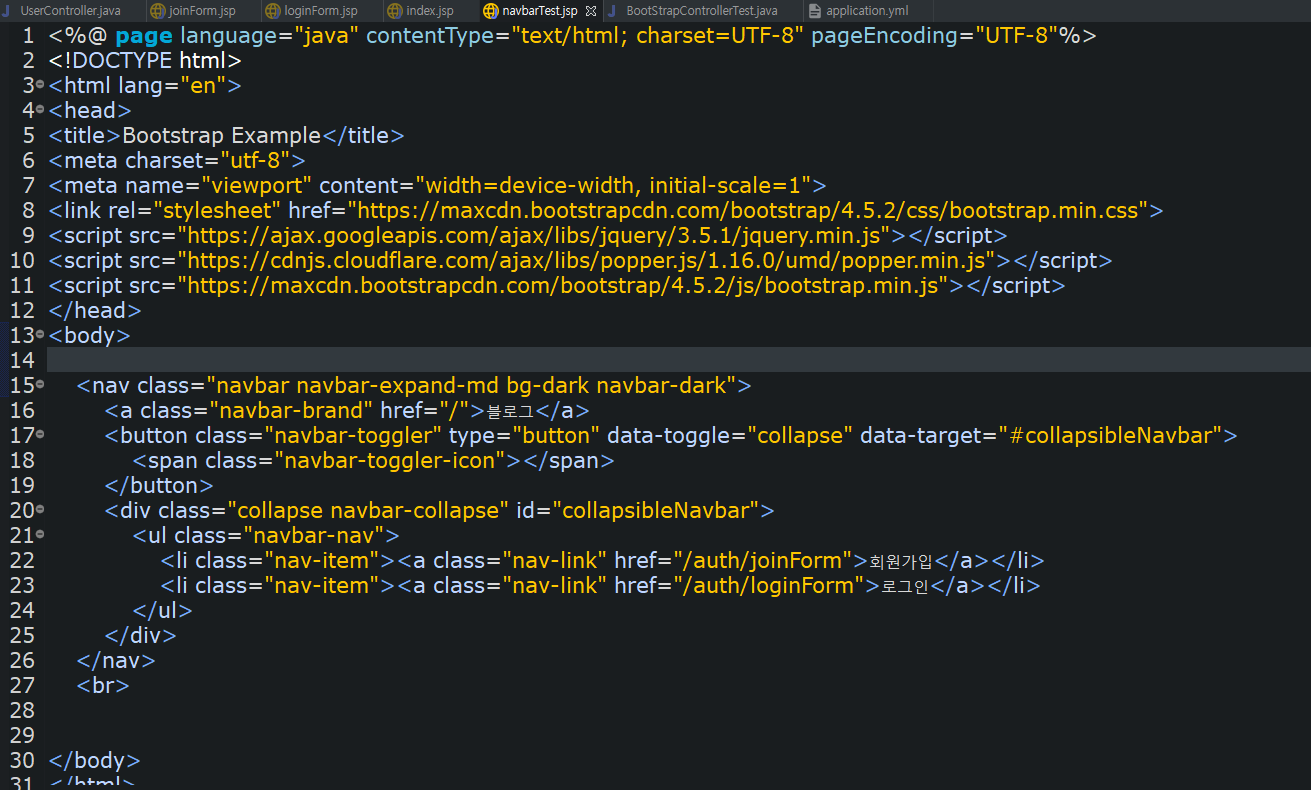Click the "<!DOCTYPE html>" text
1311x790 pixels.
pyautogui.click(x=145, y=60)
